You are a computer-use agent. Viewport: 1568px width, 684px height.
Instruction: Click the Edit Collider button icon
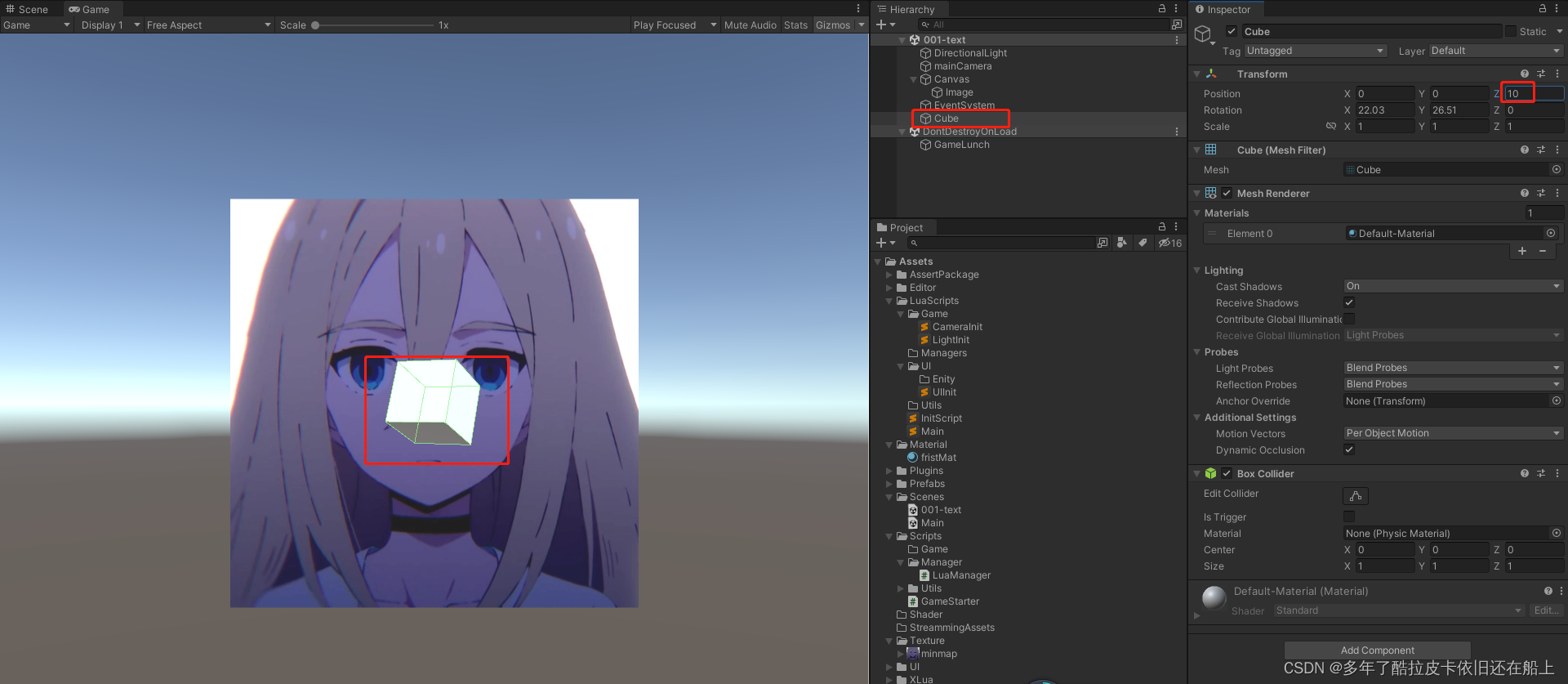[x=1356, y=496]
